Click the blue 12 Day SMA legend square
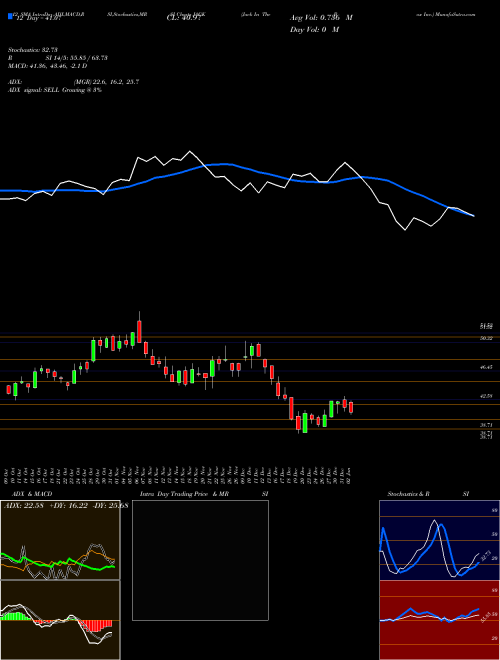Image resolution: width=500 pixels, height=660 pixels. pos(10,17)
